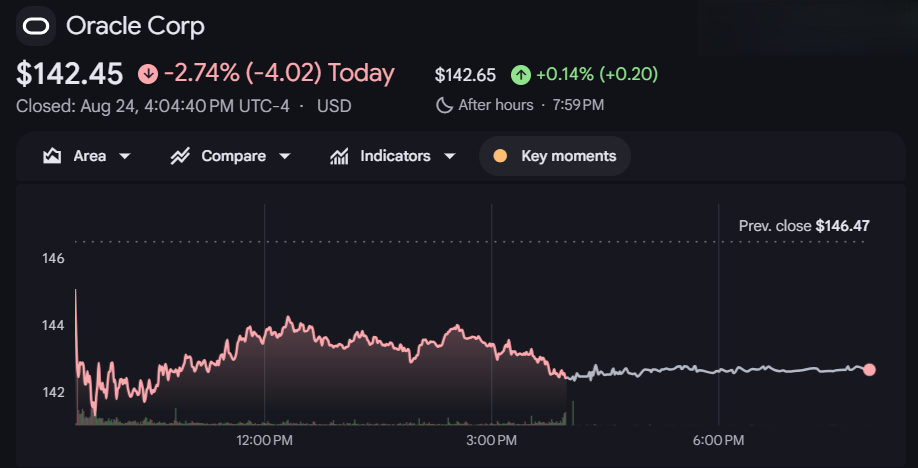Click the 142 y-axis label
Viewport: 918px width, 468px height.
[x=53, y=392]
